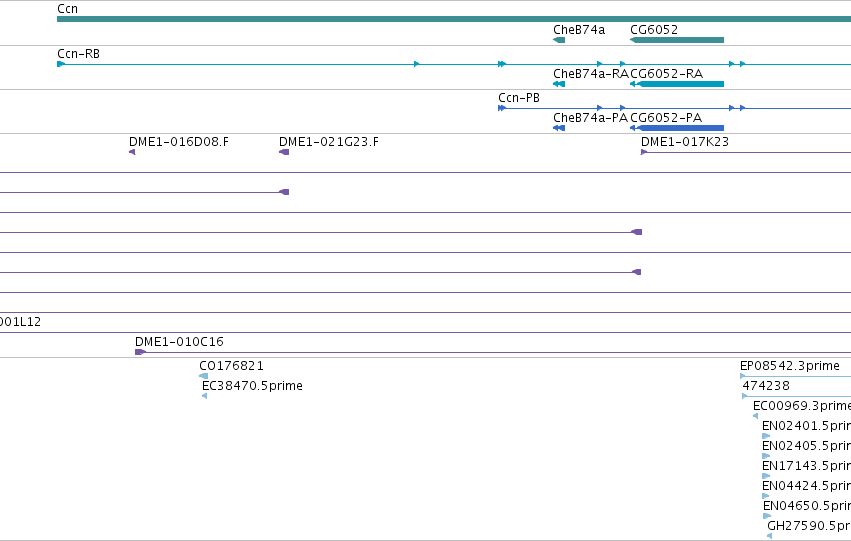Click the DME1-017K23 label
Screen dimensions: 851x541
point(685,142)
